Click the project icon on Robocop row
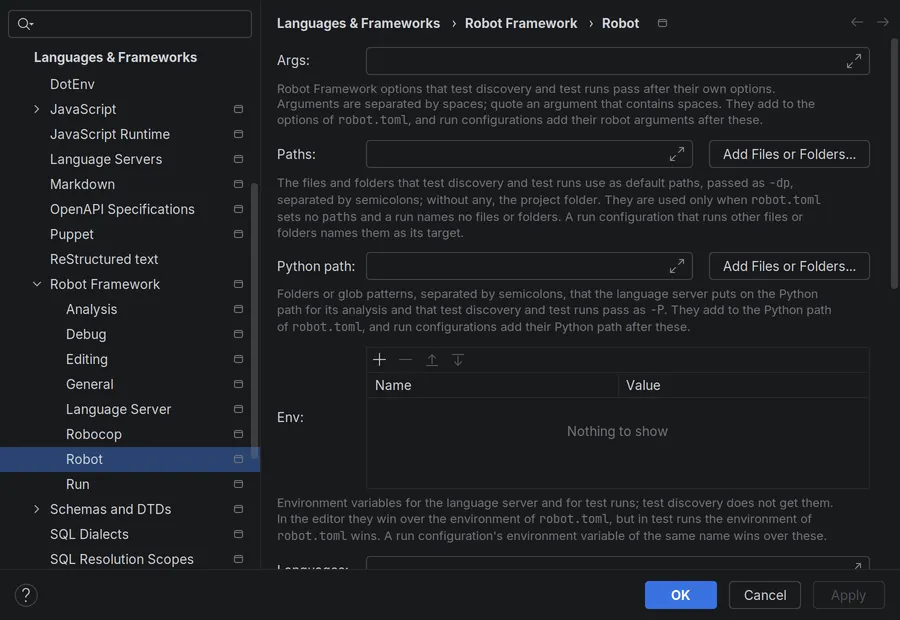 [238, 434]
